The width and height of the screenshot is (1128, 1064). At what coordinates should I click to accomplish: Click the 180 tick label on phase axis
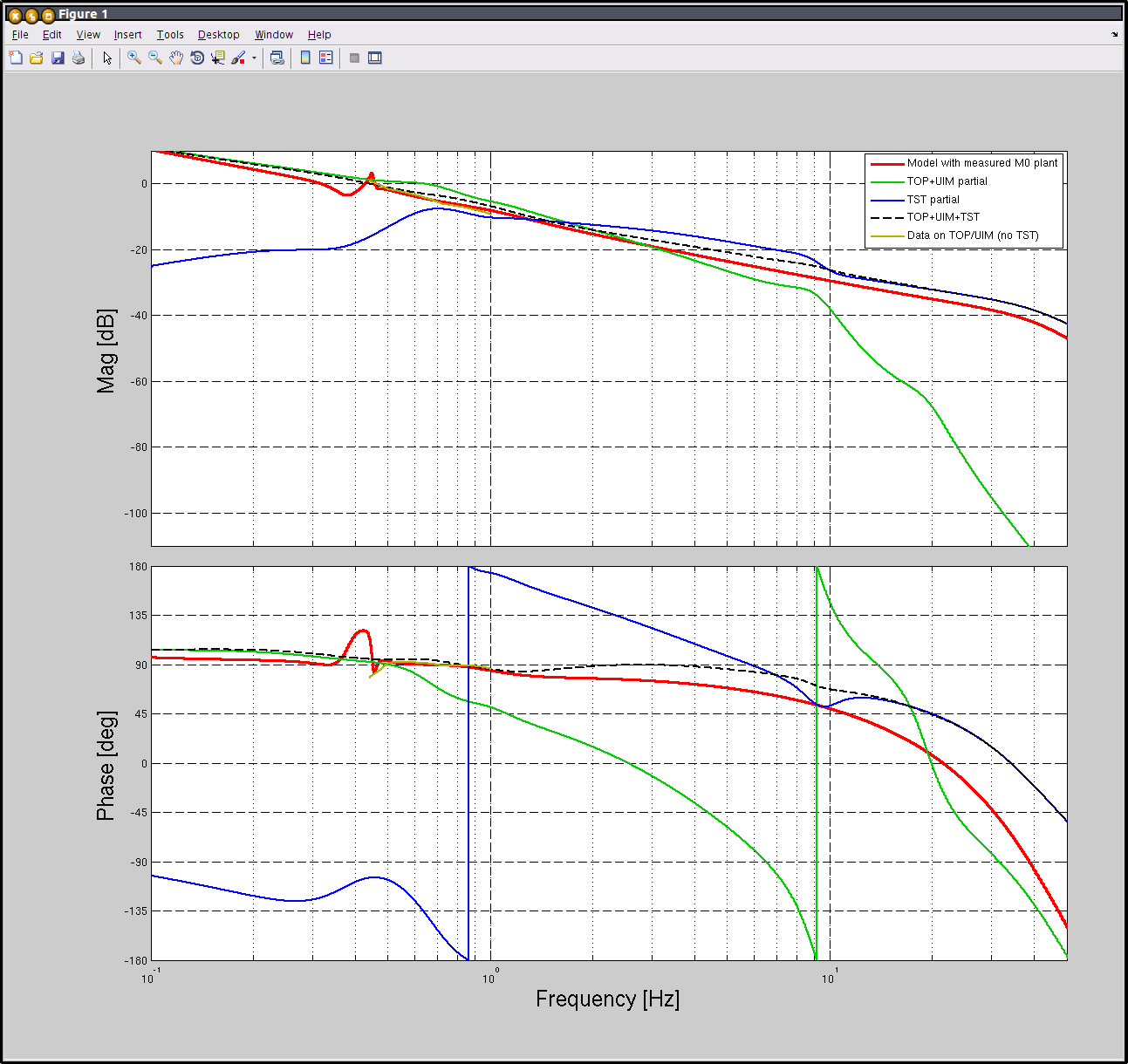coord(139,567)
